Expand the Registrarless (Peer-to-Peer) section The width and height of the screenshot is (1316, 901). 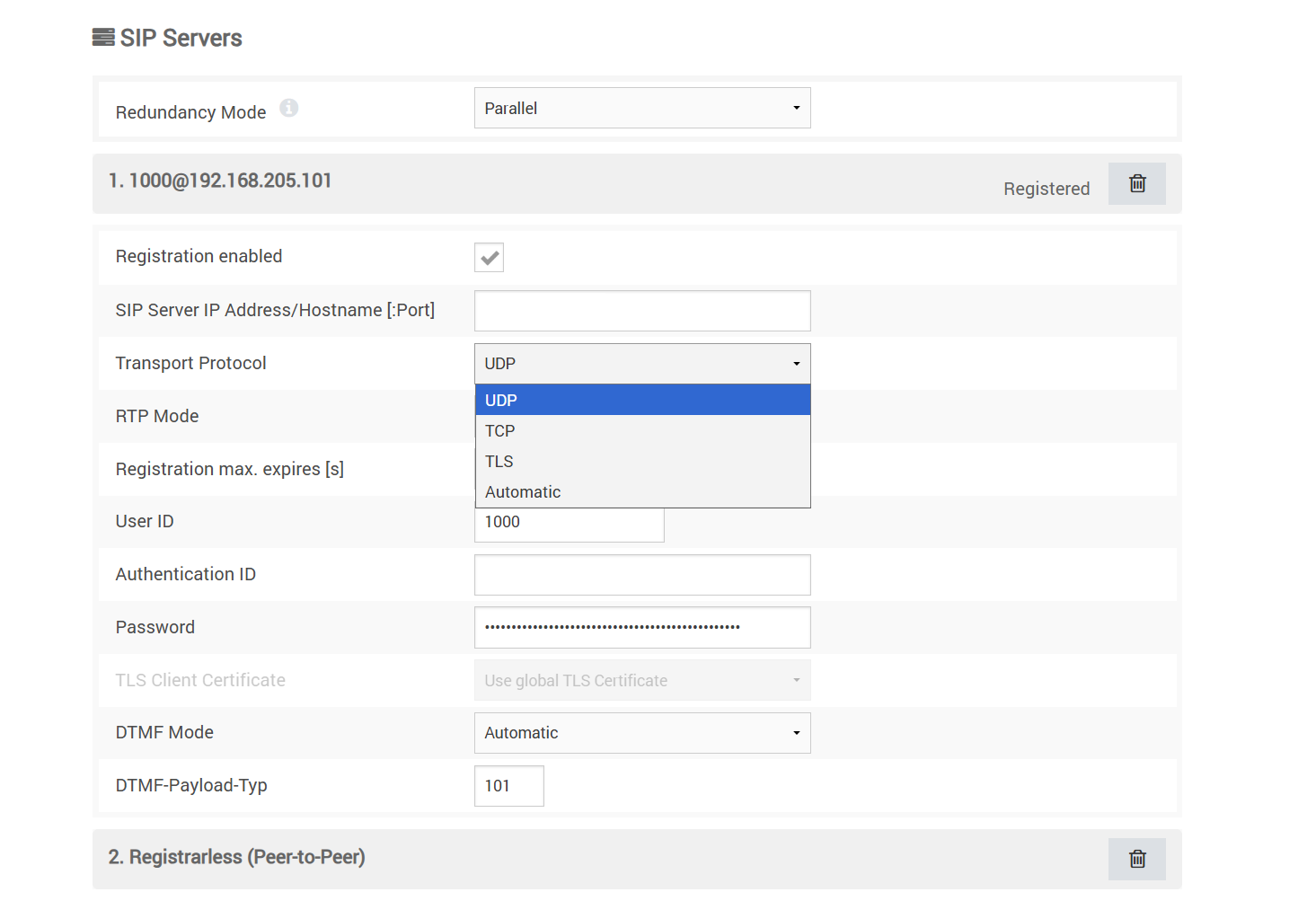click(236, 857)
